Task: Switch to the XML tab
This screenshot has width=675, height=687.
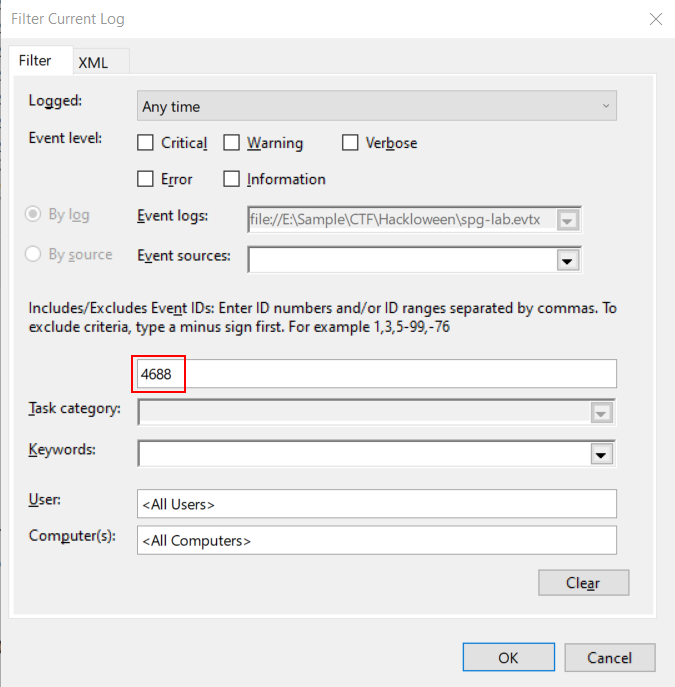Action: click(x=93, y=62)
